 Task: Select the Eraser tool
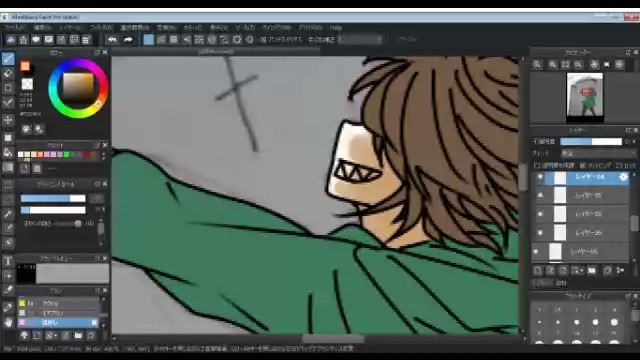(x=8, y=73)
